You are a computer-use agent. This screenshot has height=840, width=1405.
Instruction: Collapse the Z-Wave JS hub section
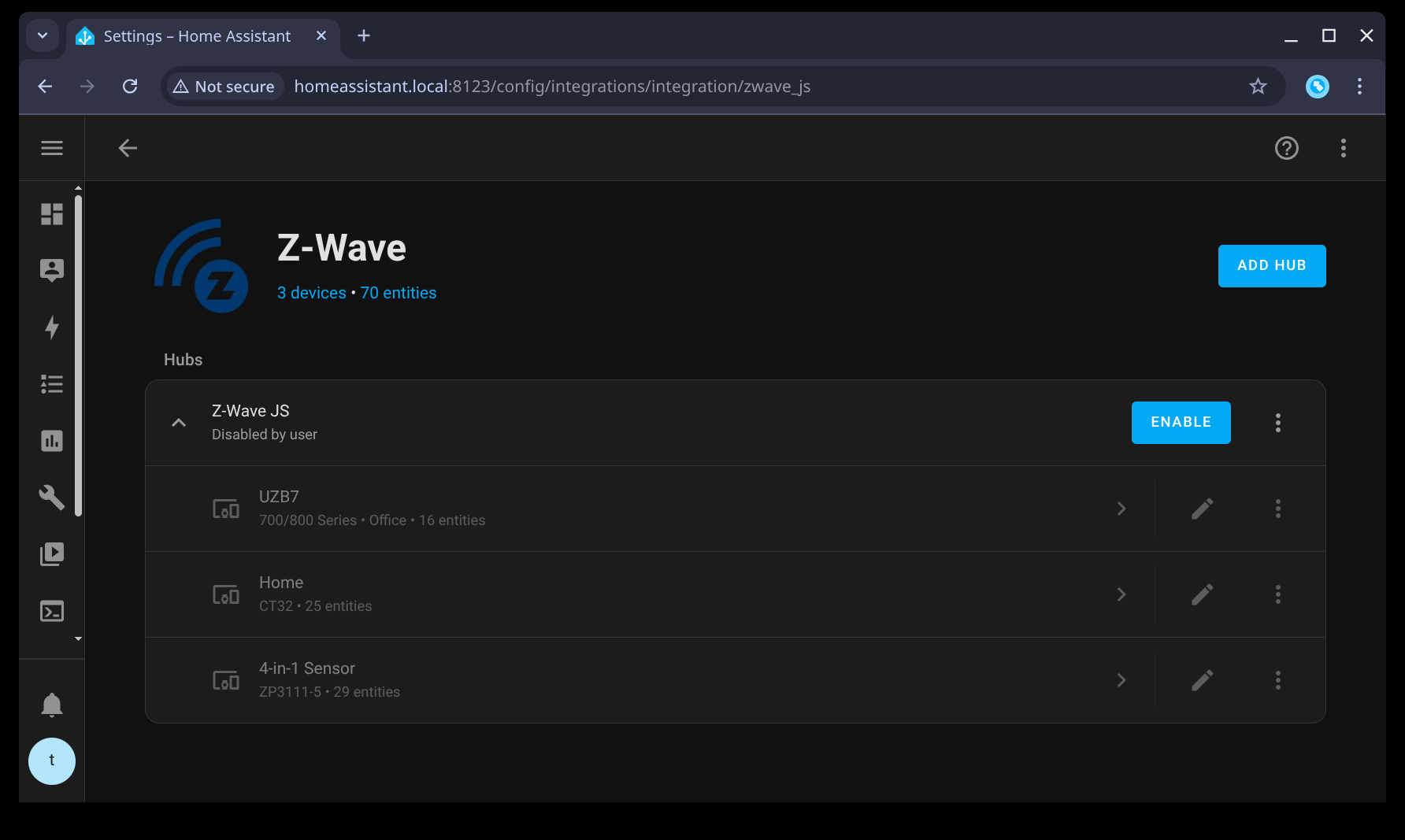[179, 423]
